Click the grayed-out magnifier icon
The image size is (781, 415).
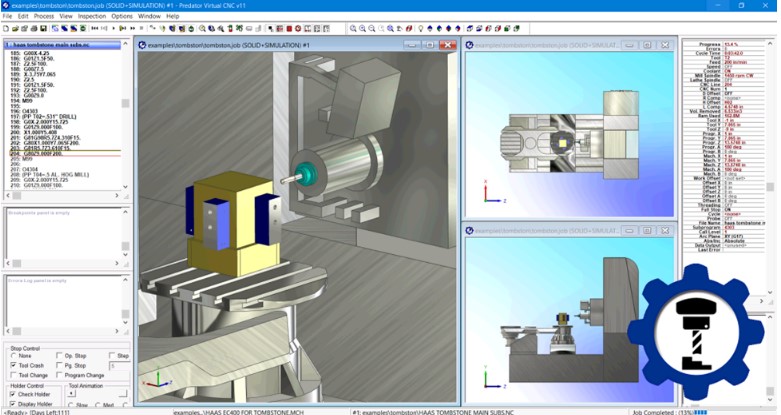381,28
